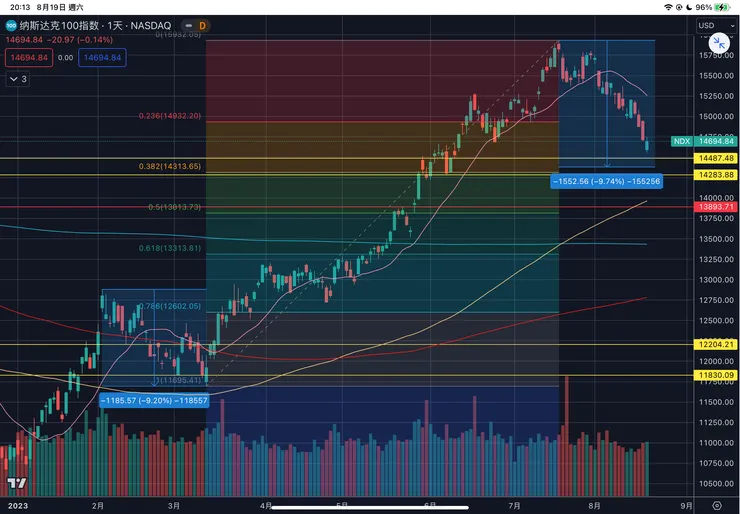The image size is (740, 514).
Task: Open the USD currency dropdown
Action: [716, 25]
